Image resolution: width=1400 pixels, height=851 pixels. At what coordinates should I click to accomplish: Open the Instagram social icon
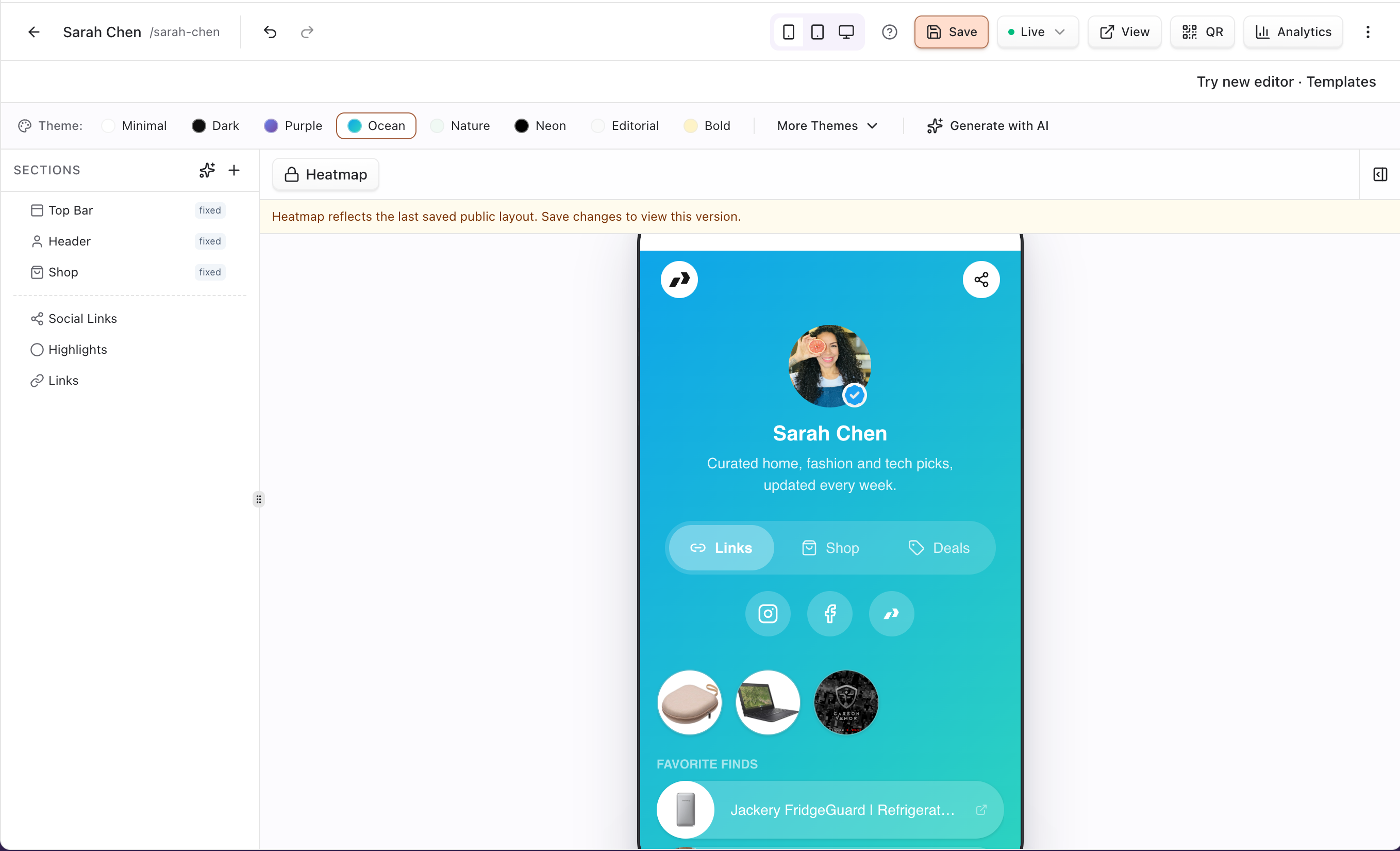point(768,613)
